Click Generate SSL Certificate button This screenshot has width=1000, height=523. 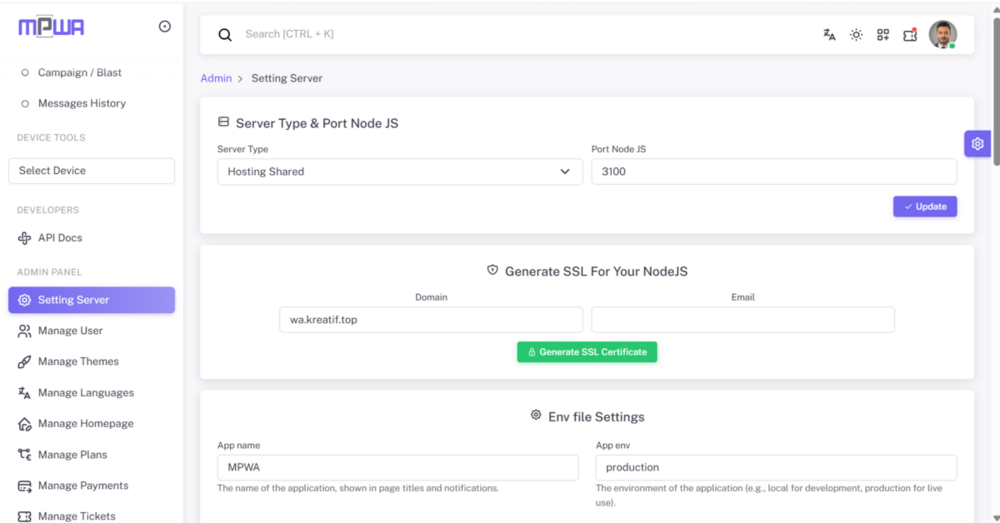tap(587, 352)
